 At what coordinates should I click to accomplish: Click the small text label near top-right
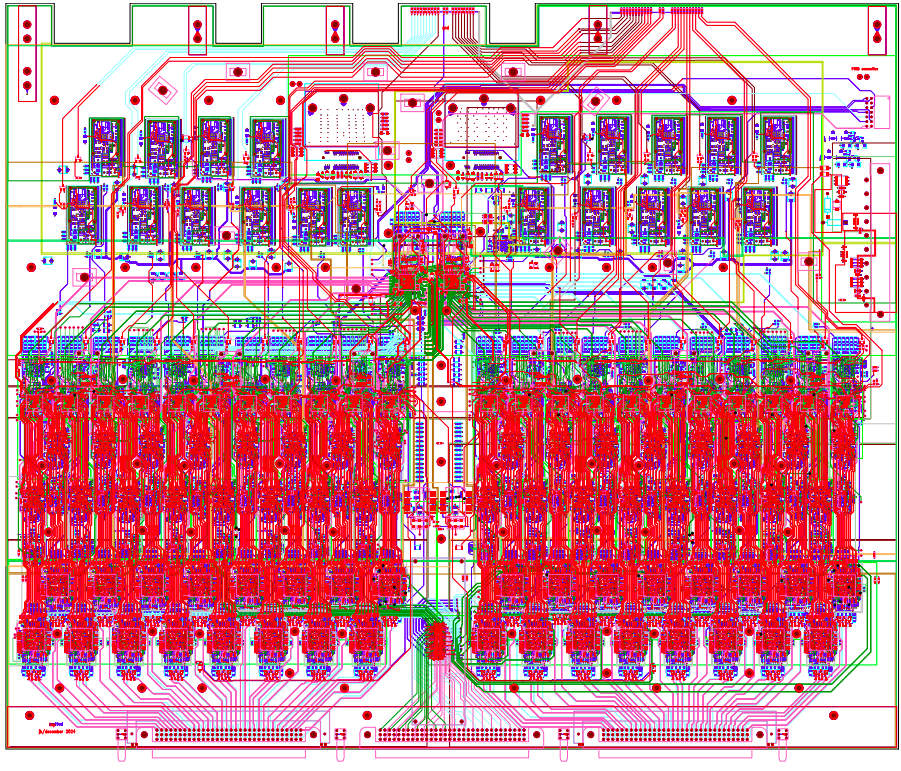pos(863,70)
